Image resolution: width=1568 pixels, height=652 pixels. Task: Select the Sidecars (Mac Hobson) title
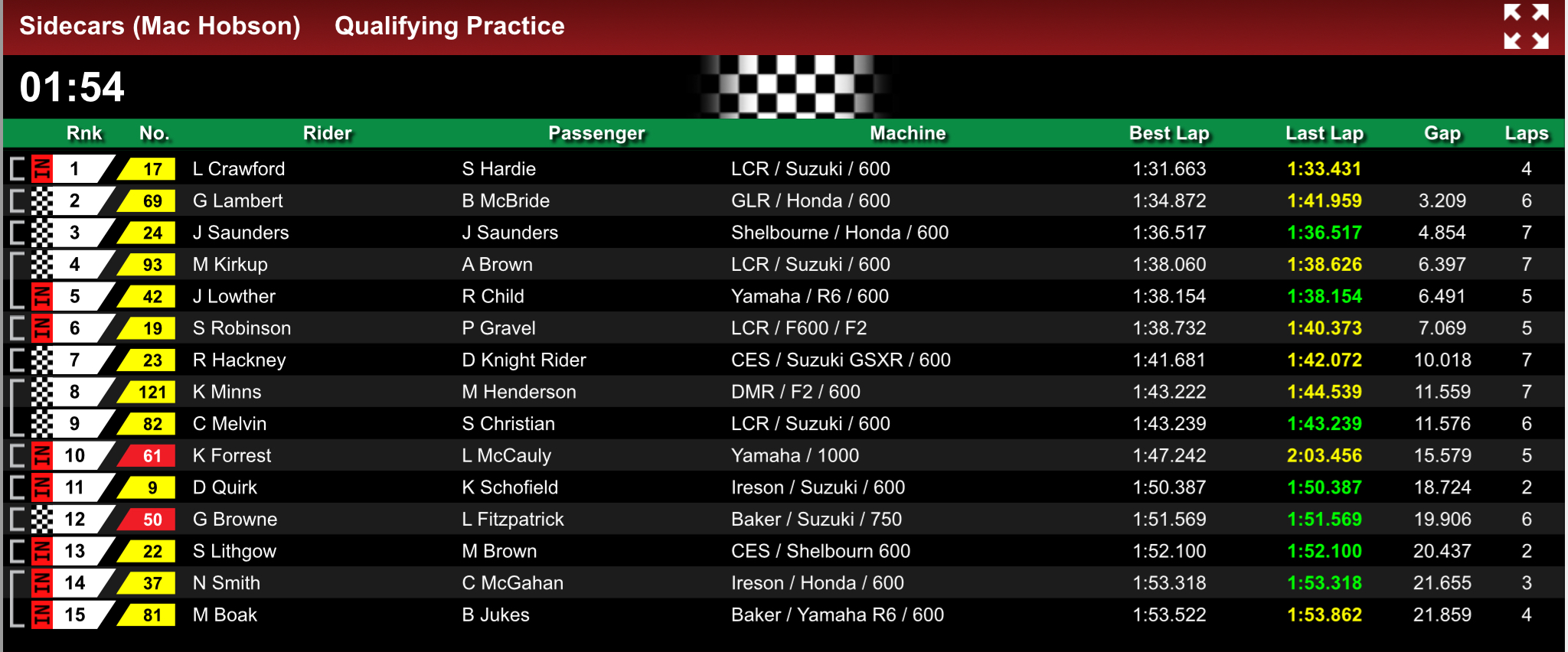coord(160,26)
